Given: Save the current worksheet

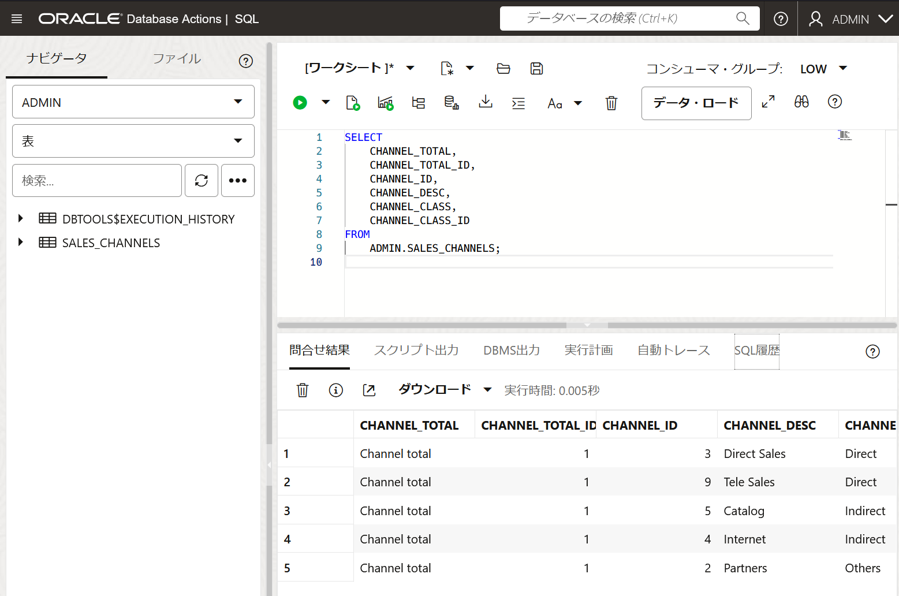Looking at the screenshot, I should coord(536,68).
